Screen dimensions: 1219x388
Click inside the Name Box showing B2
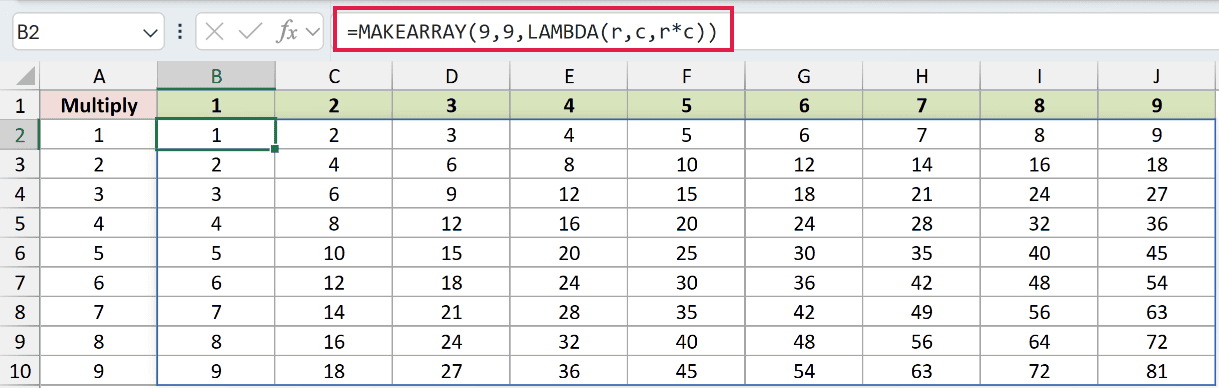pos(76,31)
